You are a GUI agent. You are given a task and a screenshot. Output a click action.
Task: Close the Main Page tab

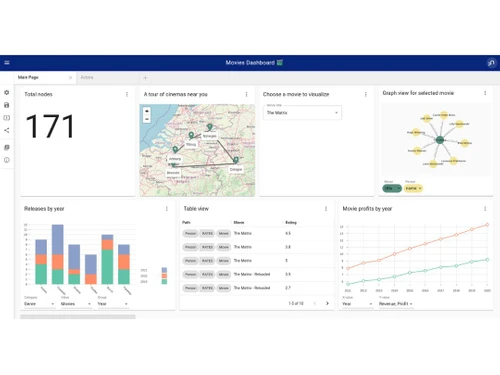click(70, 78)
